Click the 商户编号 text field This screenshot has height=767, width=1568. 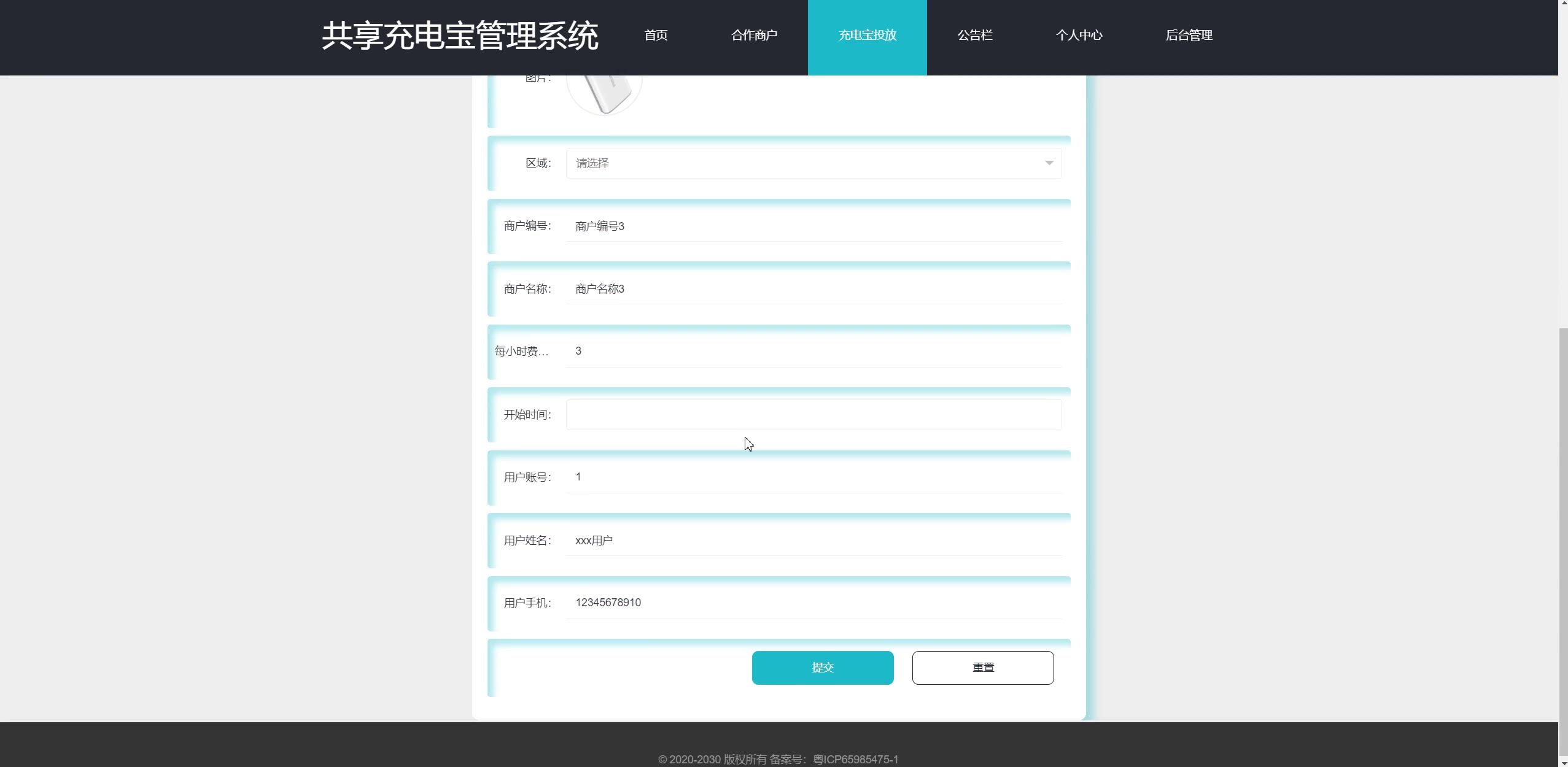click(813, 226)
